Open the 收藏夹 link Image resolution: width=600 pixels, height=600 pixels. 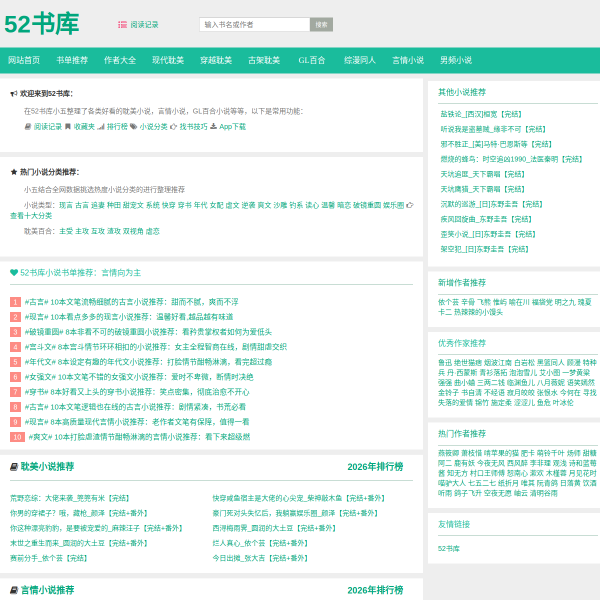[84, 127]
